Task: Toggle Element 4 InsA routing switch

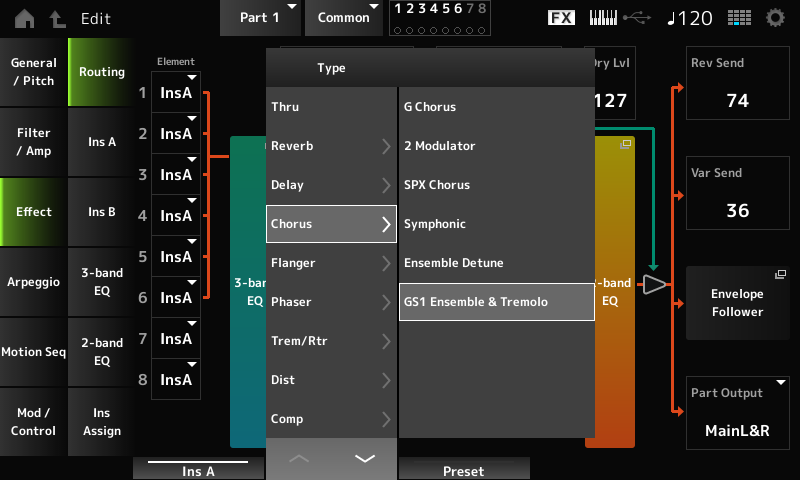Action: pyautogui.click(x=176, y=215)
